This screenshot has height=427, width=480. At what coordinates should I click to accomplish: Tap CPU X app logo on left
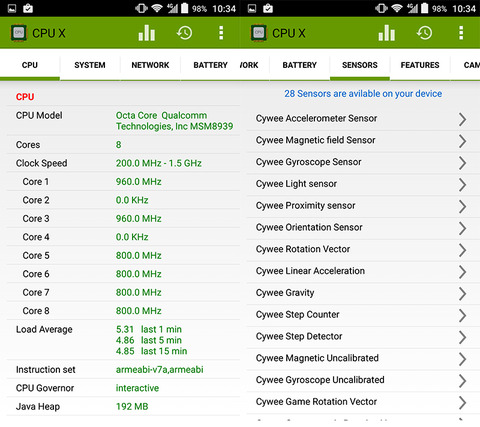19,33
